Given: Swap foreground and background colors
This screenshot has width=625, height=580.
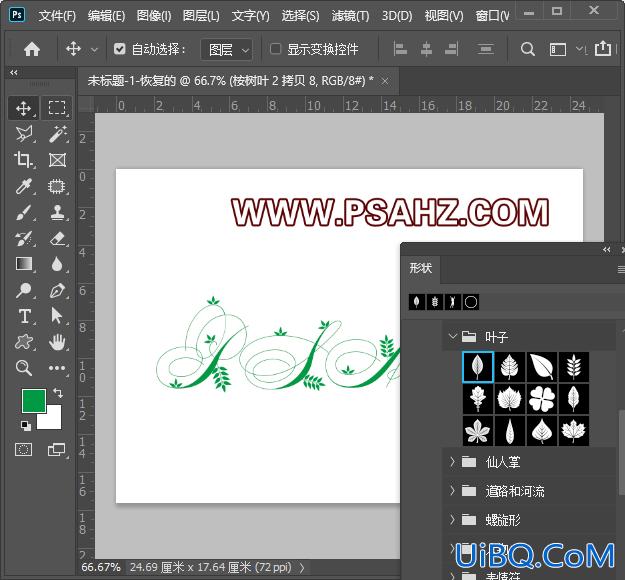Looking at the screenshot, I should pyautogui.click(x=58, y=393).
